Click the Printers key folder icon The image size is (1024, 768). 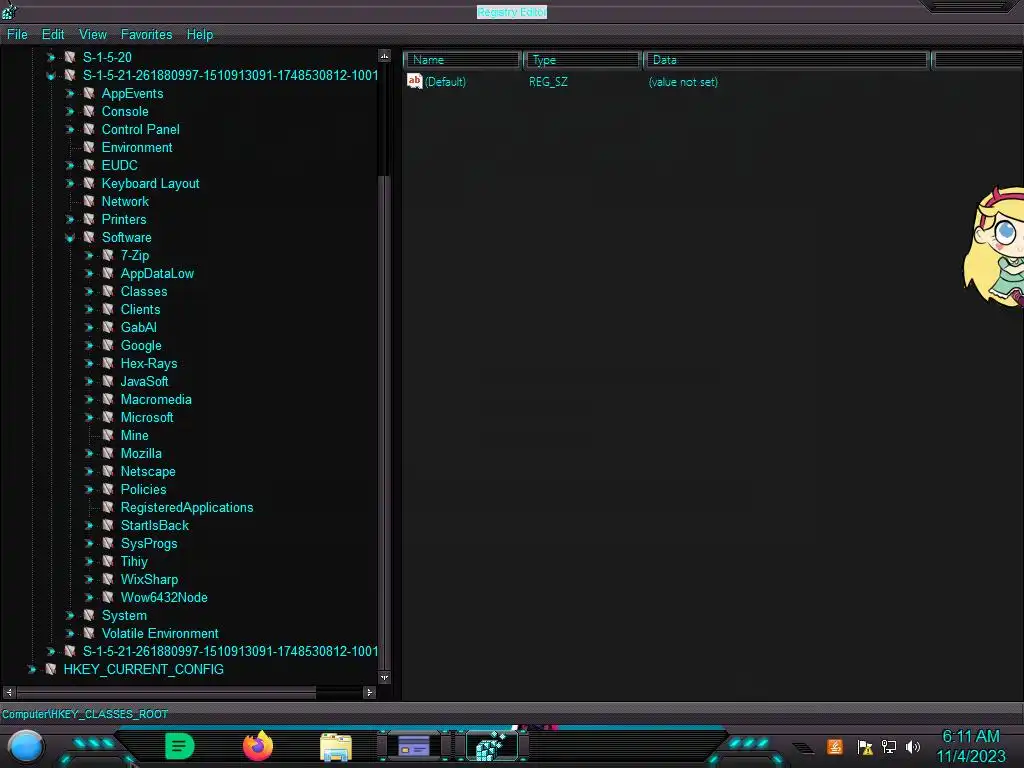pyautogui.click(x=89, y=219)
